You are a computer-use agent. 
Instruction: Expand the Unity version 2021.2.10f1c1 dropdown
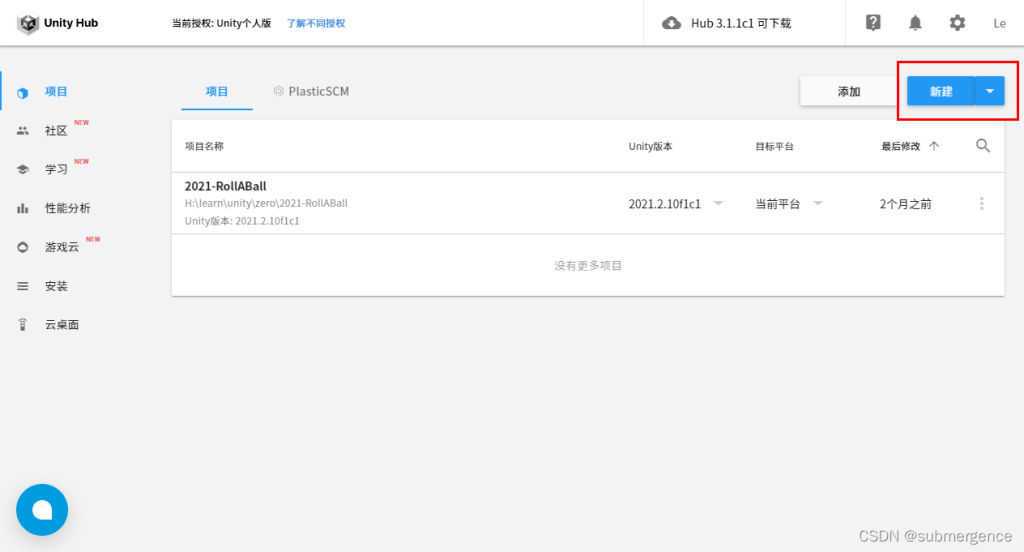[x=718, y=204]
